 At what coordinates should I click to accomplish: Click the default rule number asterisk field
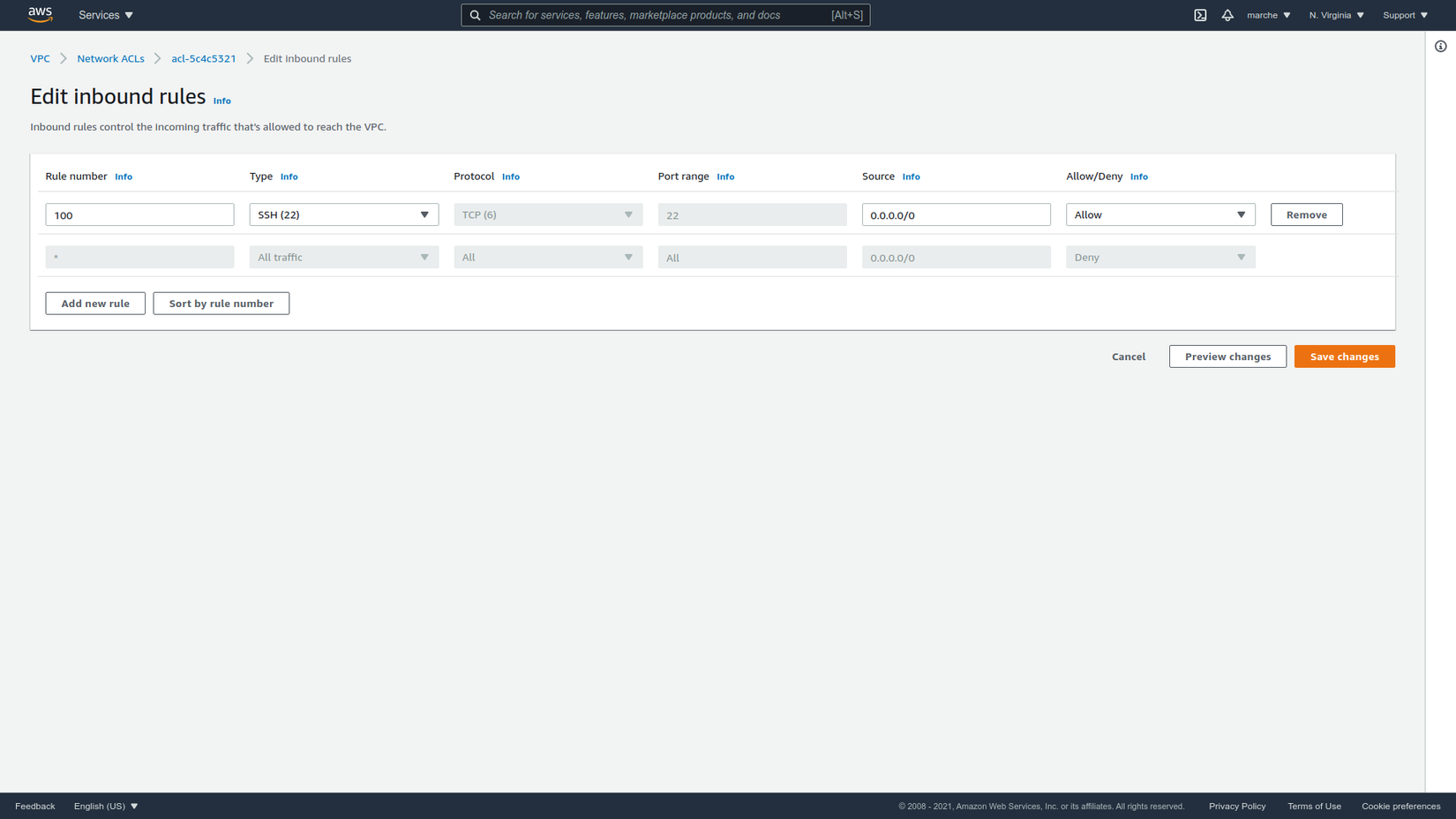pos(139,257)
